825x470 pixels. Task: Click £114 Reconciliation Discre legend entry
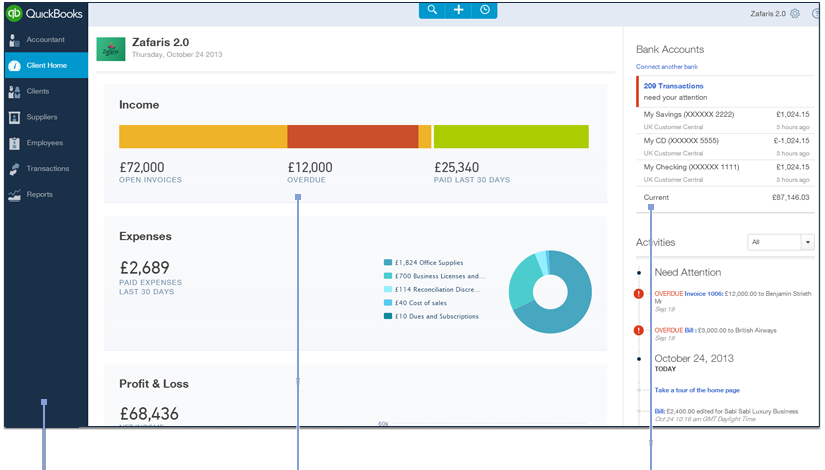click(432, 289)
